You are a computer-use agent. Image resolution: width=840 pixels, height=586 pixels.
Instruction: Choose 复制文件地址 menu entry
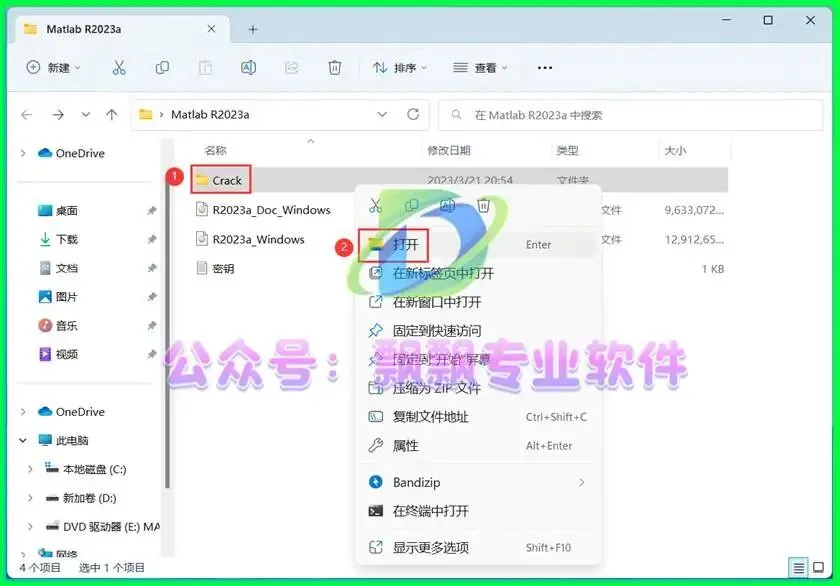coord(477,417)
